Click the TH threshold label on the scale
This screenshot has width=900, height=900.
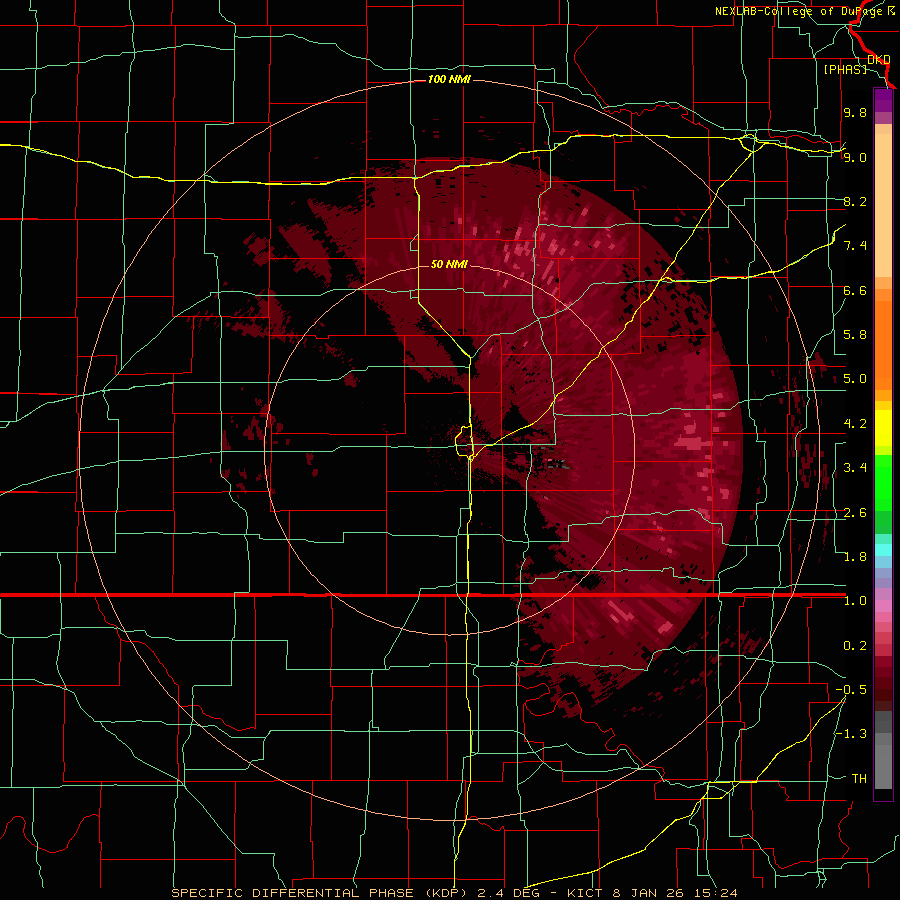pyautogui.click(x=859, y=779)
